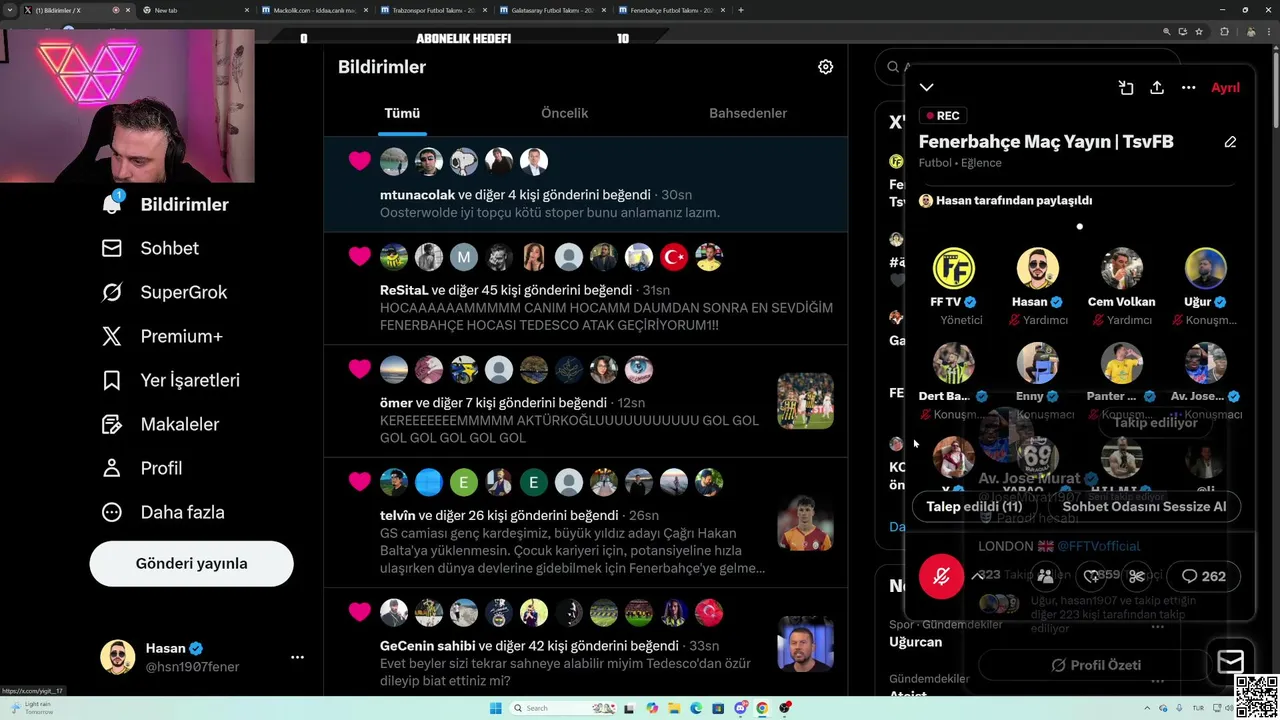Open match photo thumbnail in ömer notification

click(805, 401)
